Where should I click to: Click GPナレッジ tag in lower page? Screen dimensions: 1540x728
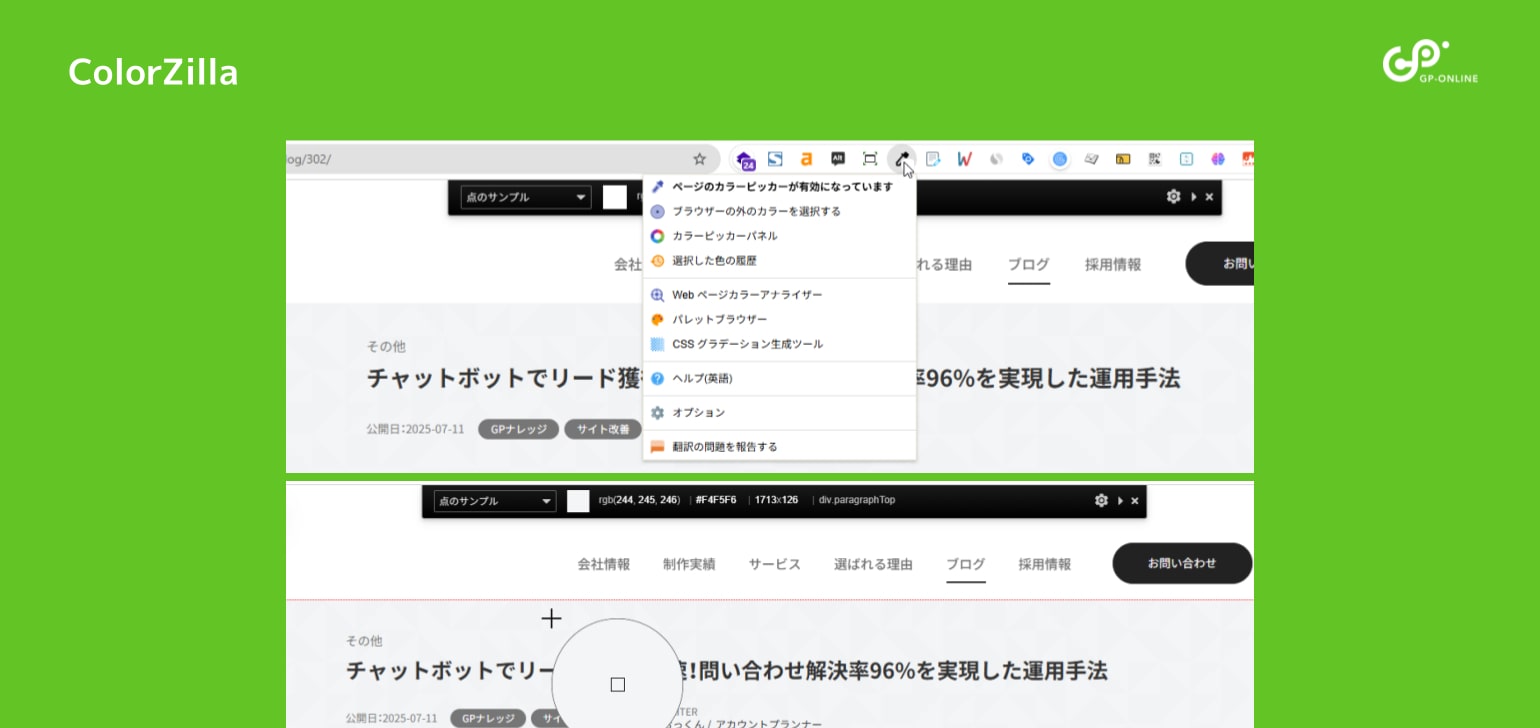488,718
